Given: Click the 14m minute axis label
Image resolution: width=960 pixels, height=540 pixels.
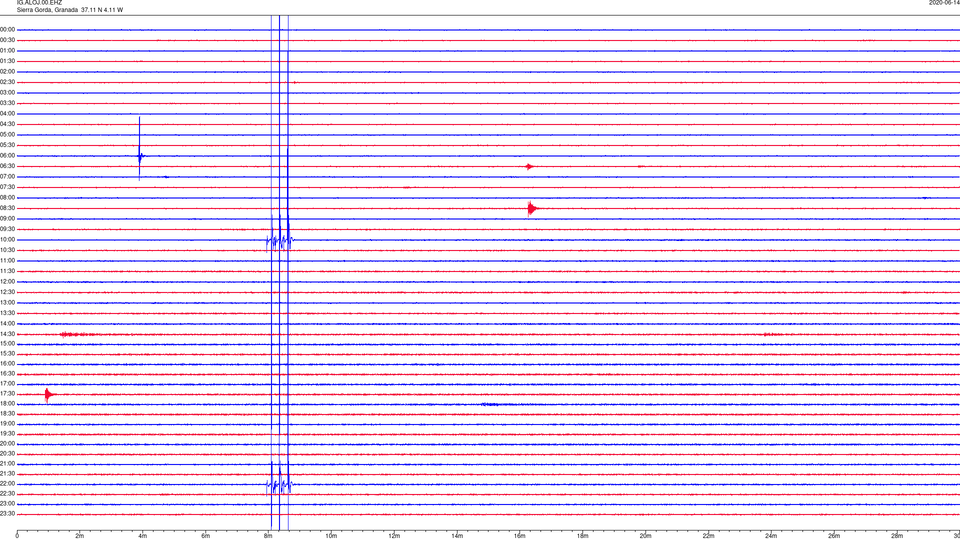Looking at the screenshot, I should point(457,536).
